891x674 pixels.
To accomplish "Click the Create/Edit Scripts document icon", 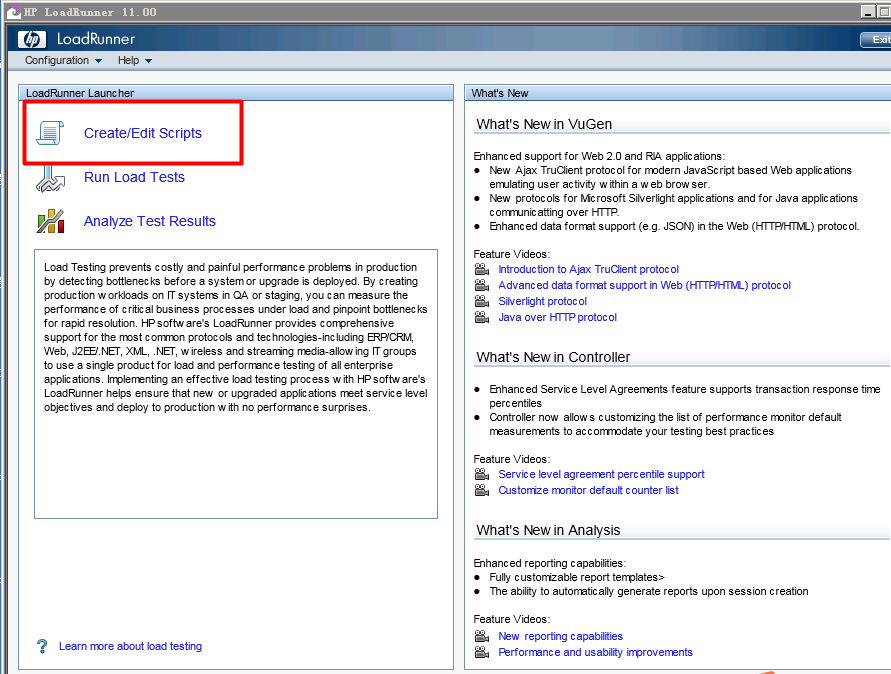I will coord(51,133).
